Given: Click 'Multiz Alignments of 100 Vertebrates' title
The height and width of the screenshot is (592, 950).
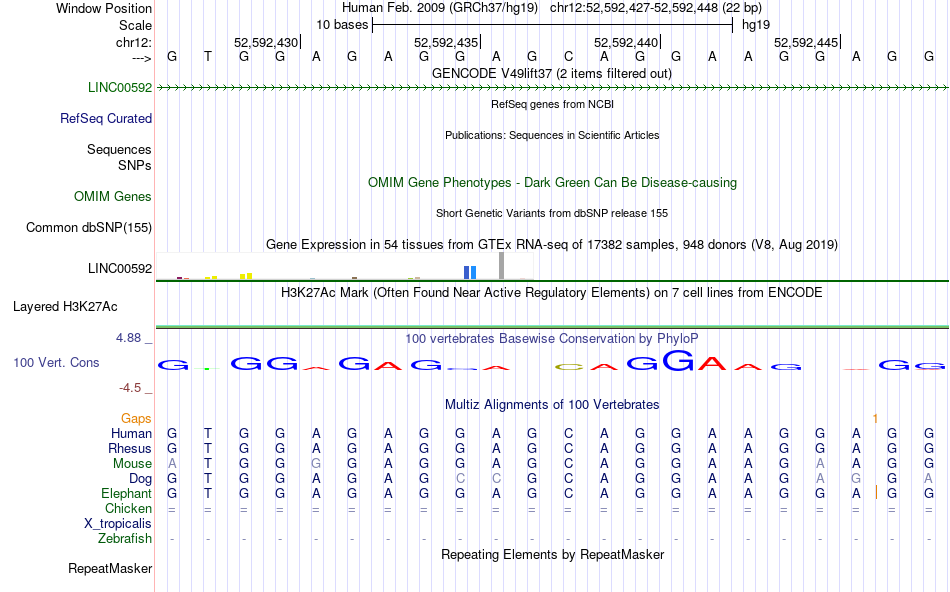Looking at the screenshot, I should (552, 404).
